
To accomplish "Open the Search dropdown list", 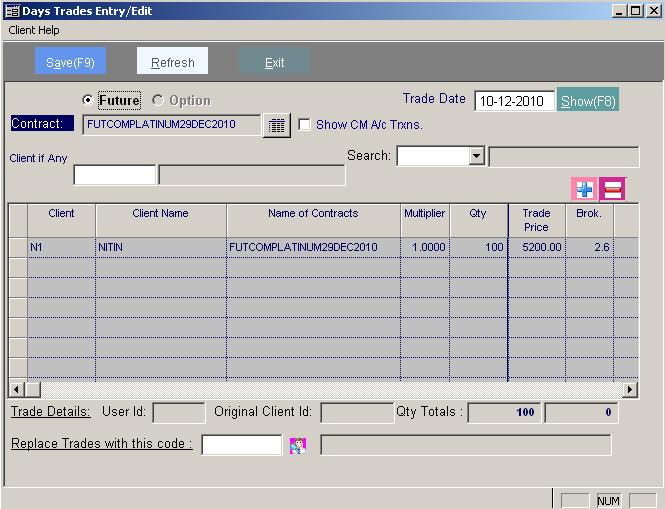I will coord(476,156).
